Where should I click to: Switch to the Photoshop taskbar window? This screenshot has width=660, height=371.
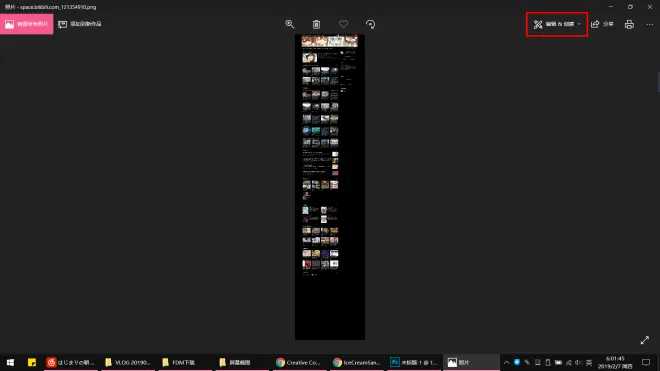pyautogui.click(x=414, y=363)
